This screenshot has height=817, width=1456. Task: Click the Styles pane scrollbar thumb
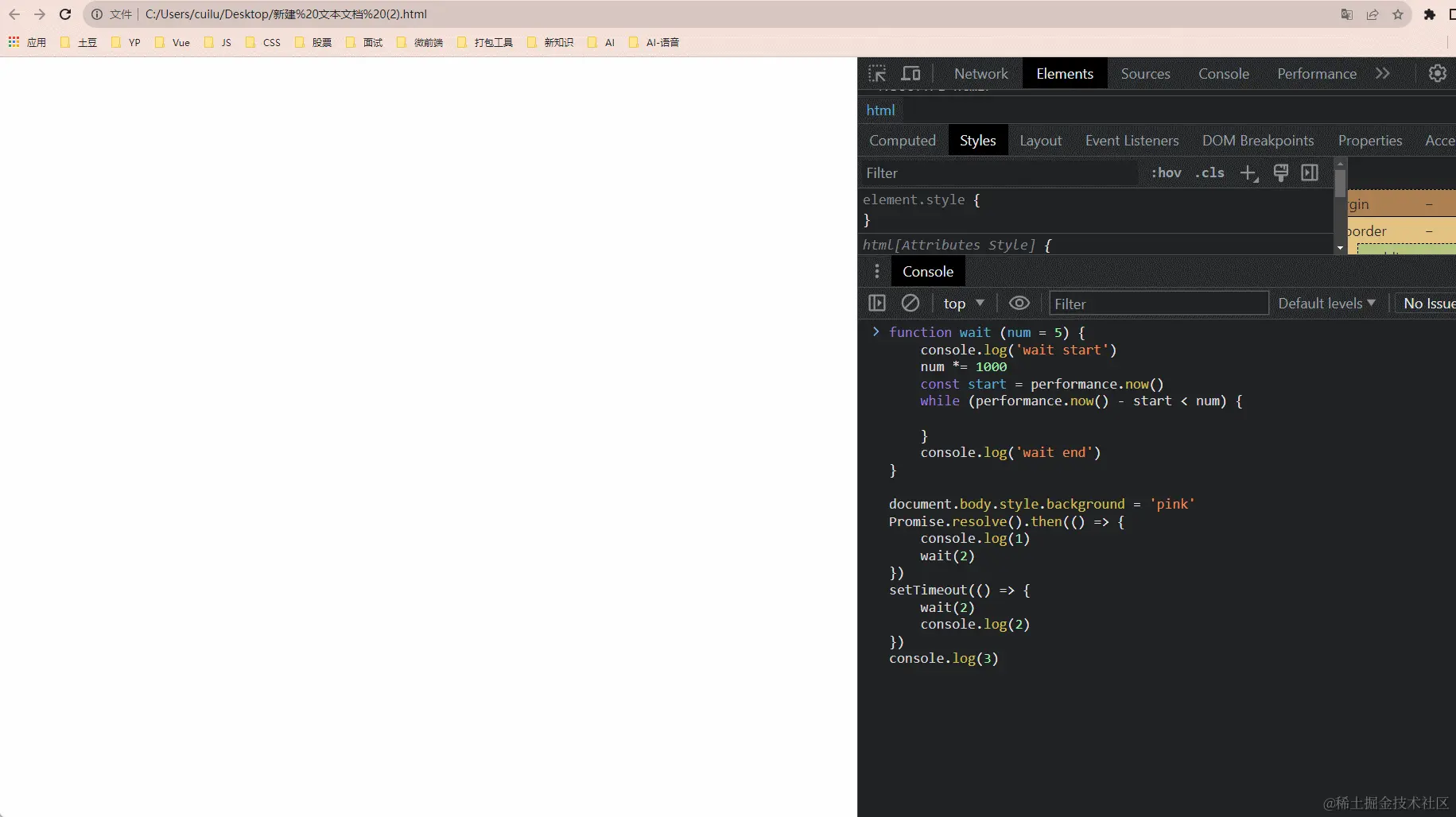[x=1340, y=184]
